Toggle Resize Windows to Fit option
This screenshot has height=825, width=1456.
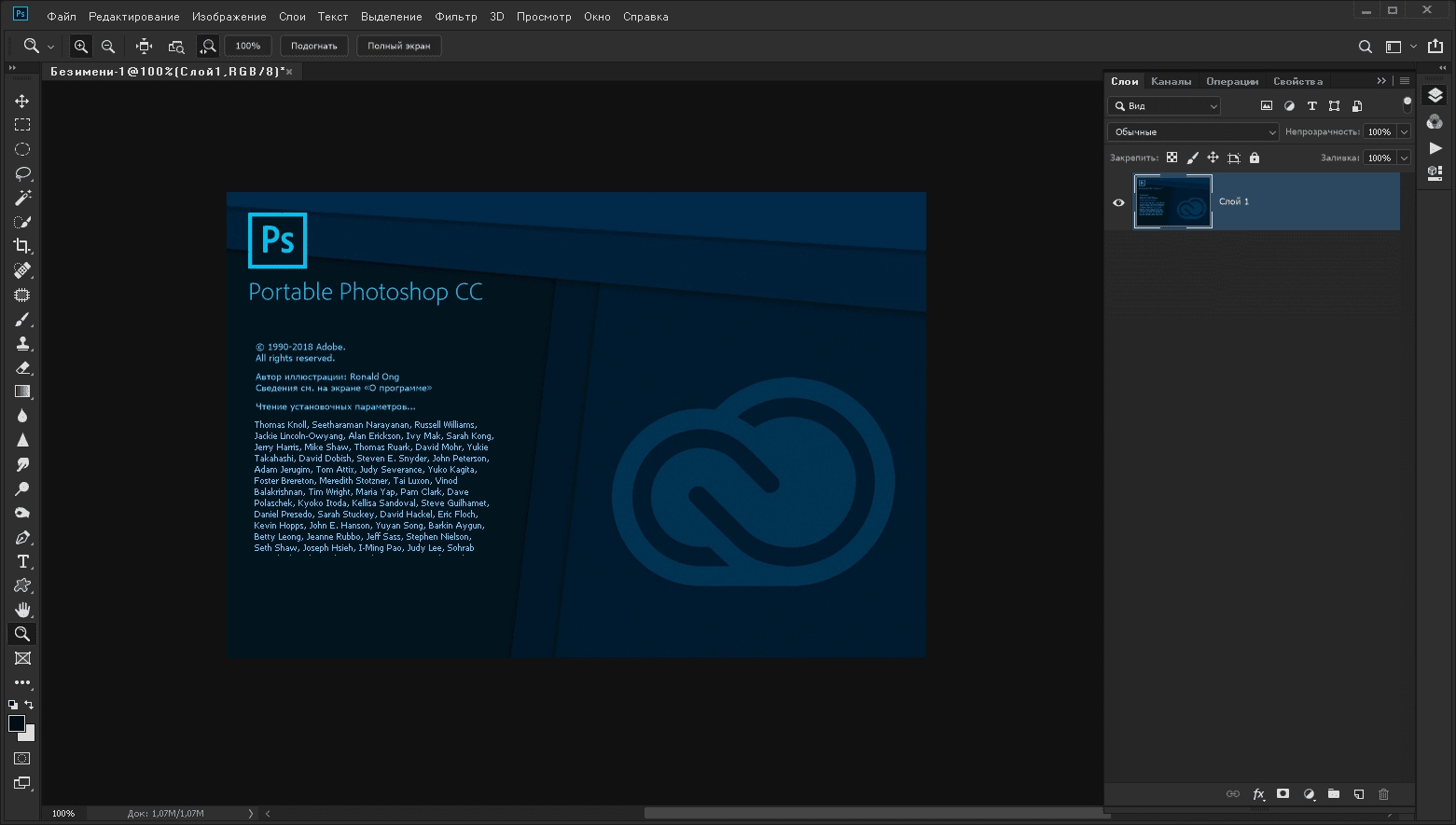tap(145, 46)
